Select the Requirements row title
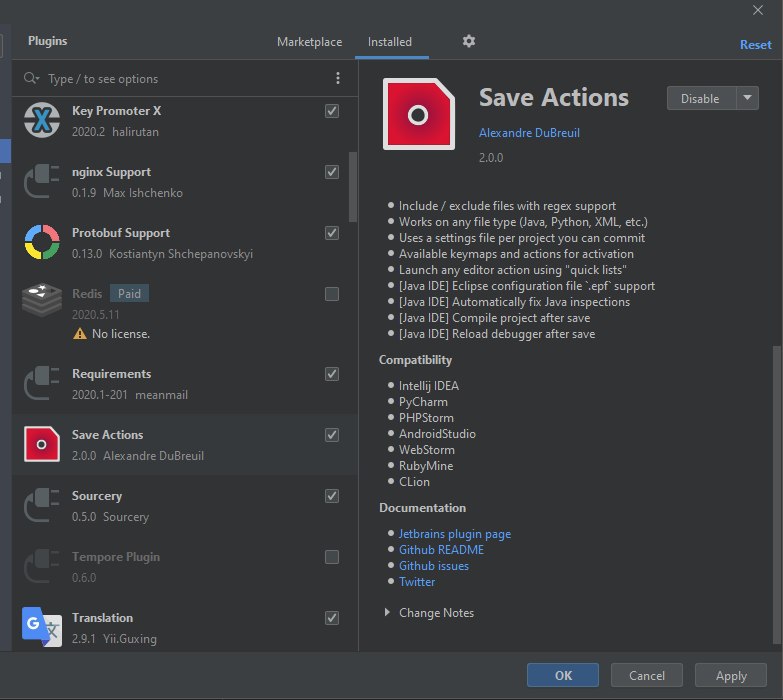 pyautogui.click(x=111, y=374)
